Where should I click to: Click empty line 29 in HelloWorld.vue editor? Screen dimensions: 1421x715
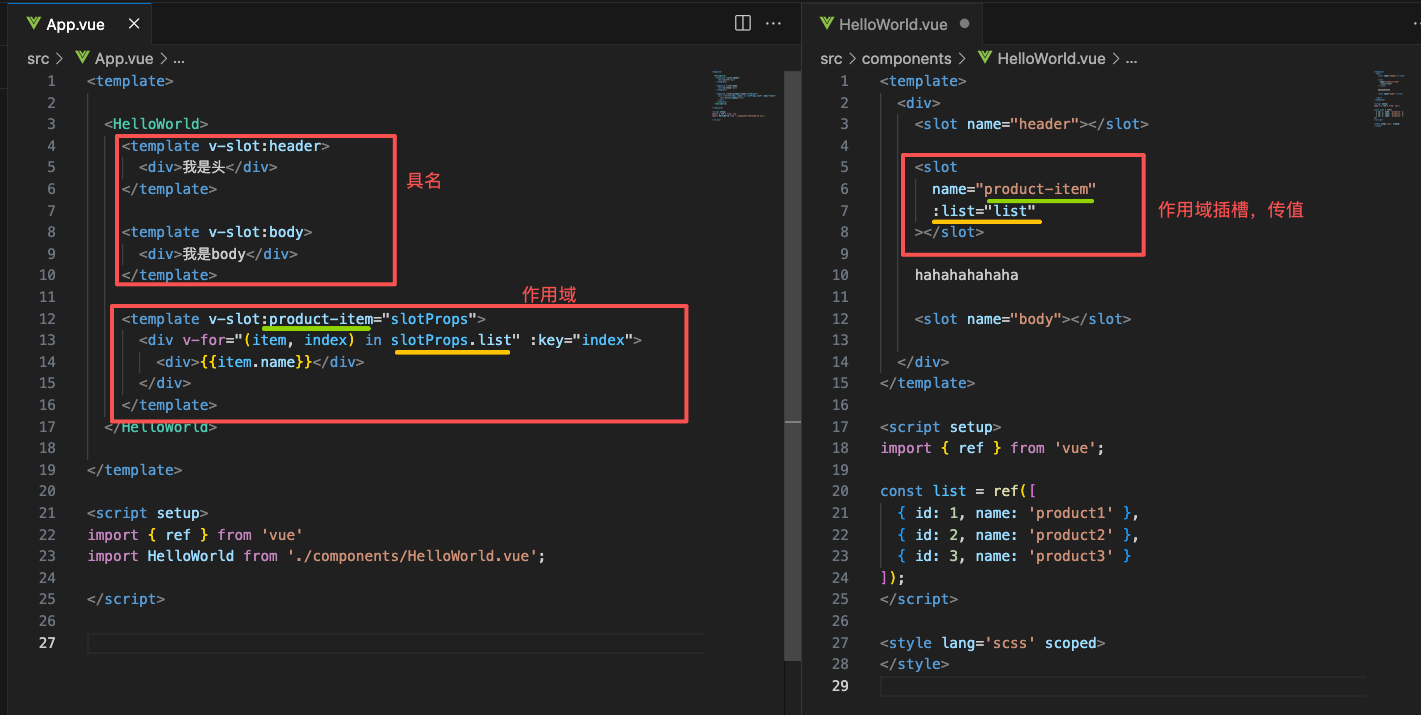coord(1122,686)
